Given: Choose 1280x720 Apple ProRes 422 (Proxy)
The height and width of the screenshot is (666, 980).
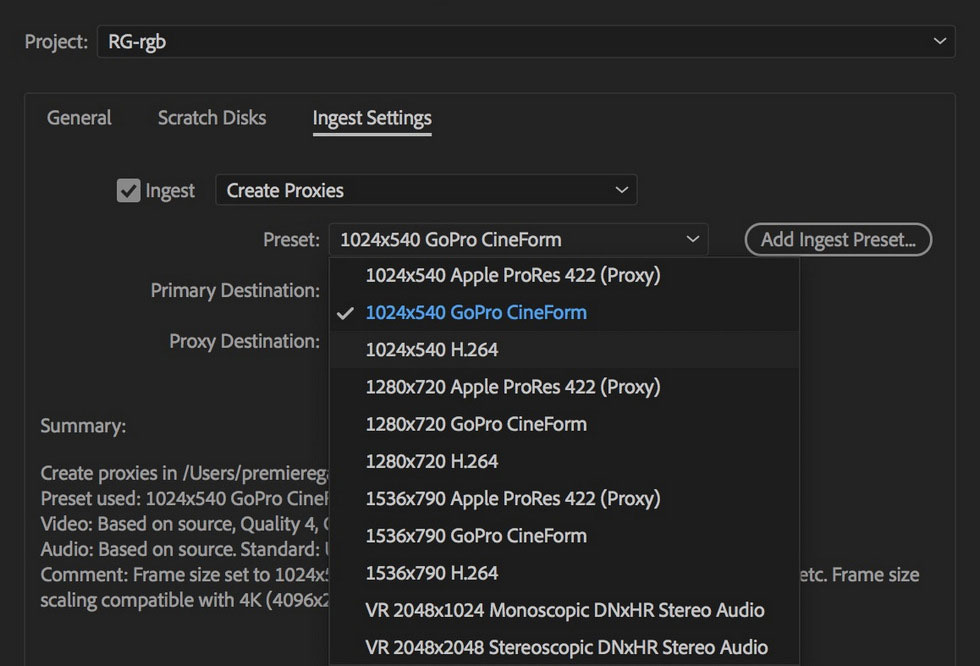Looking at the screenshot, I should 513,387.
